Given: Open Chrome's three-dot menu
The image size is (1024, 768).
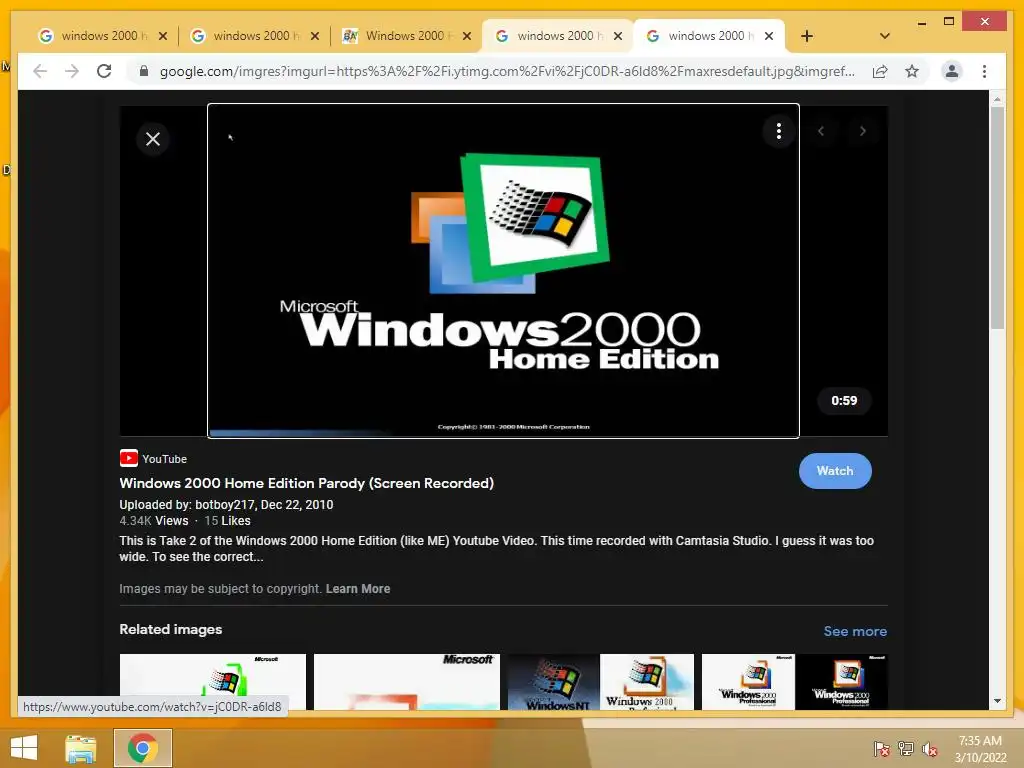Looking at the screenshot, I should pyautogui.click(x=984, y=71).
